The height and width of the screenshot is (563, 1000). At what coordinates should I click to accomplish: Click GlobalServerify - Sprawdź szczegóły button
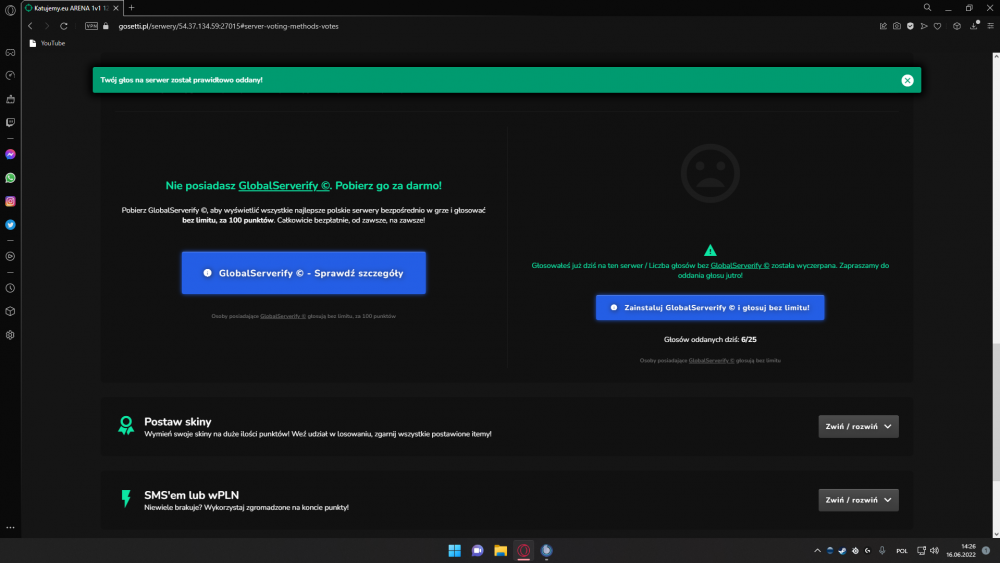point(304,273)
